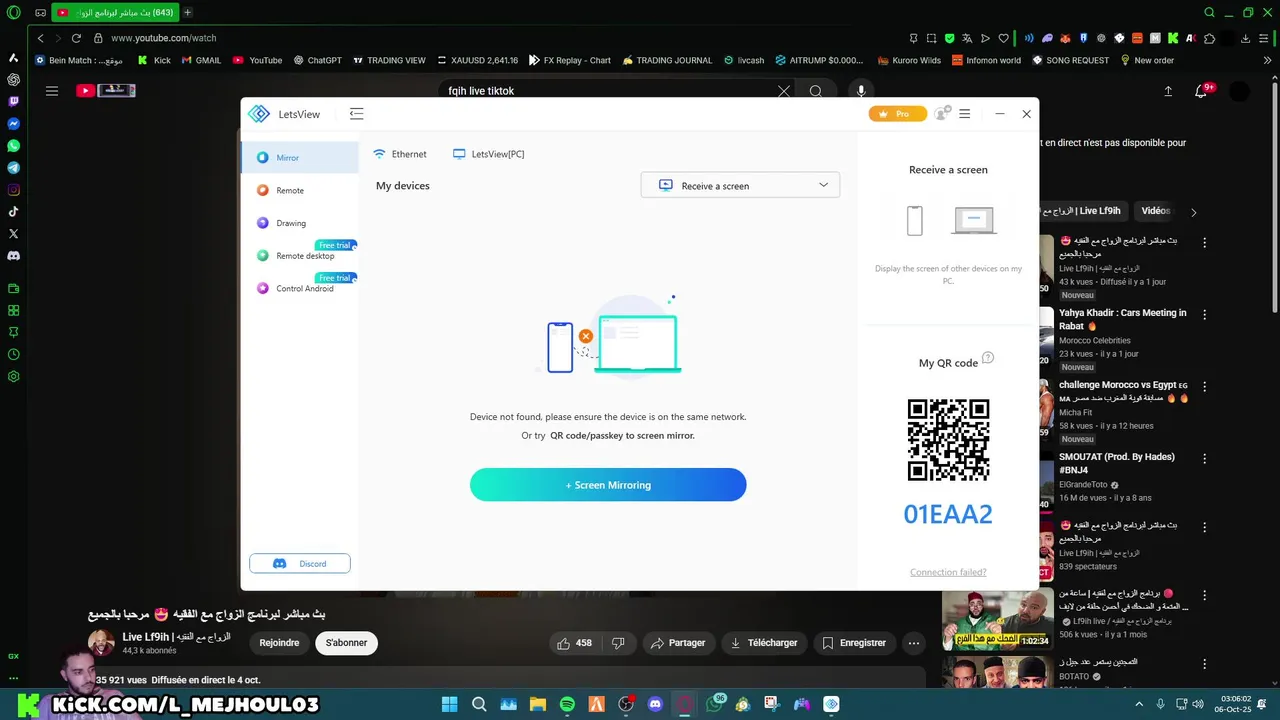This screenshot has height=720, width=1280.
Task: Click the Télécharger download button
Action: [764, 643]
